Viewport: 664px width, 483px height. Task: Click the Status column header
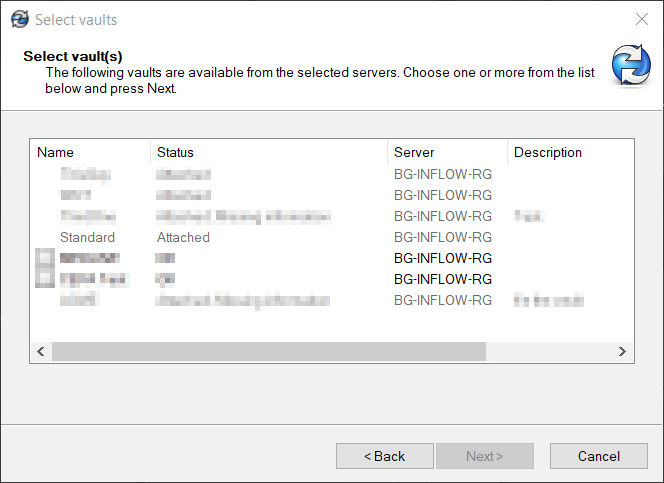coord(269,152)
